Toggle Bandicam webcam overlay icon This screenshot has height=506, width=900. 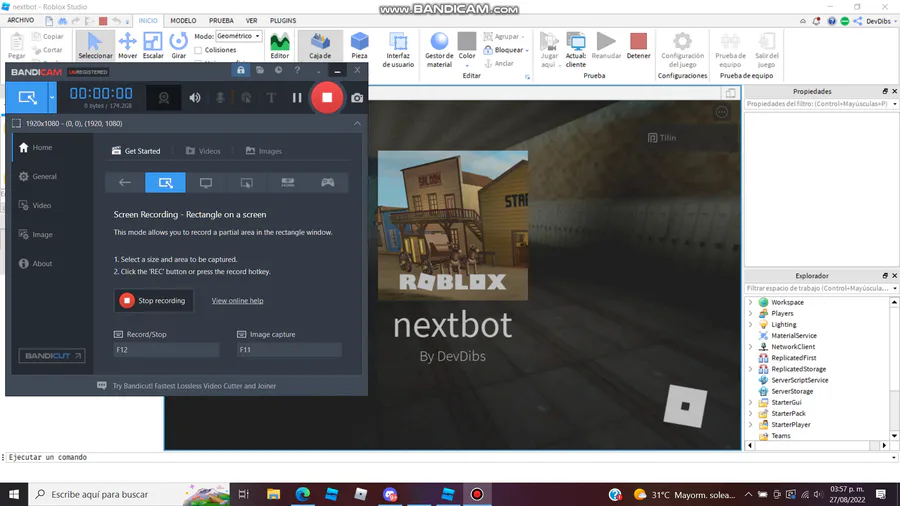pyautogui.click(x=164, y=98)
